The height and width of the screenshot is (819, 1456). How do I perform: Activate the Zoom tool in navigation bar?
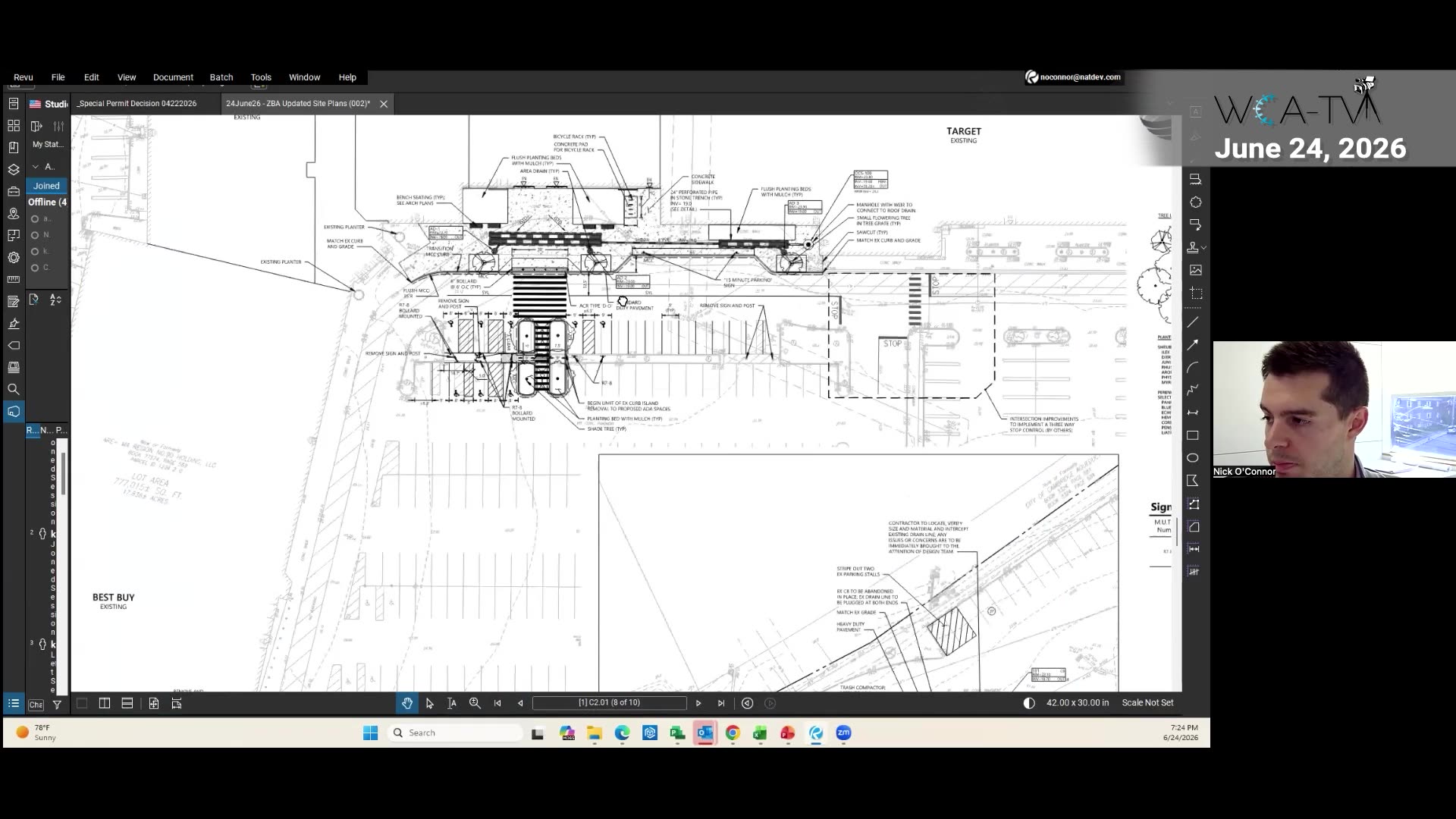475,703
